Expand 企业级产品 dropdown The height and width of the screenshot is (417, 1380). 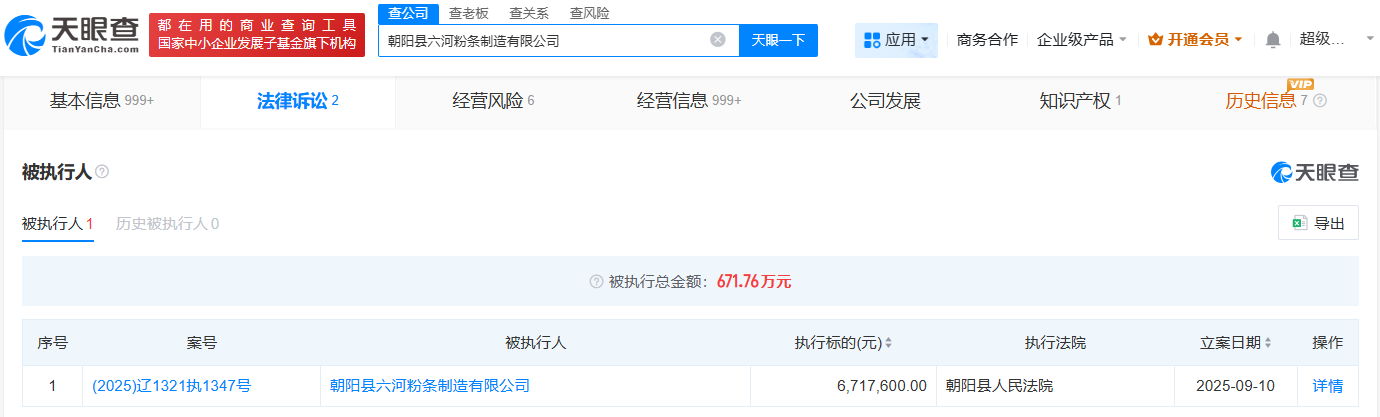pos(1082,40)
